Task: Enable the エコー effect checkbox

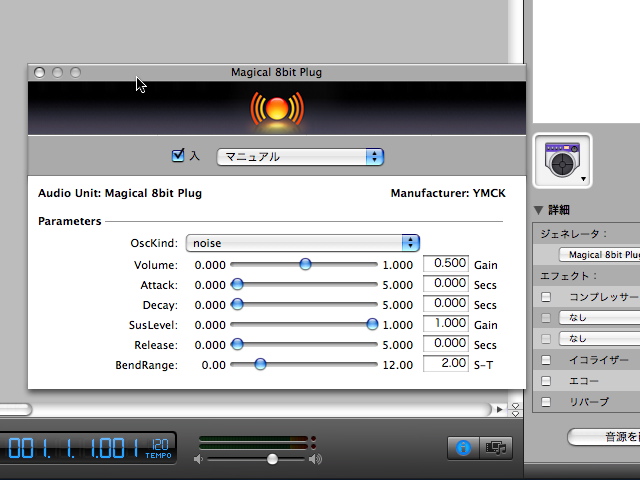Action: 546,381
